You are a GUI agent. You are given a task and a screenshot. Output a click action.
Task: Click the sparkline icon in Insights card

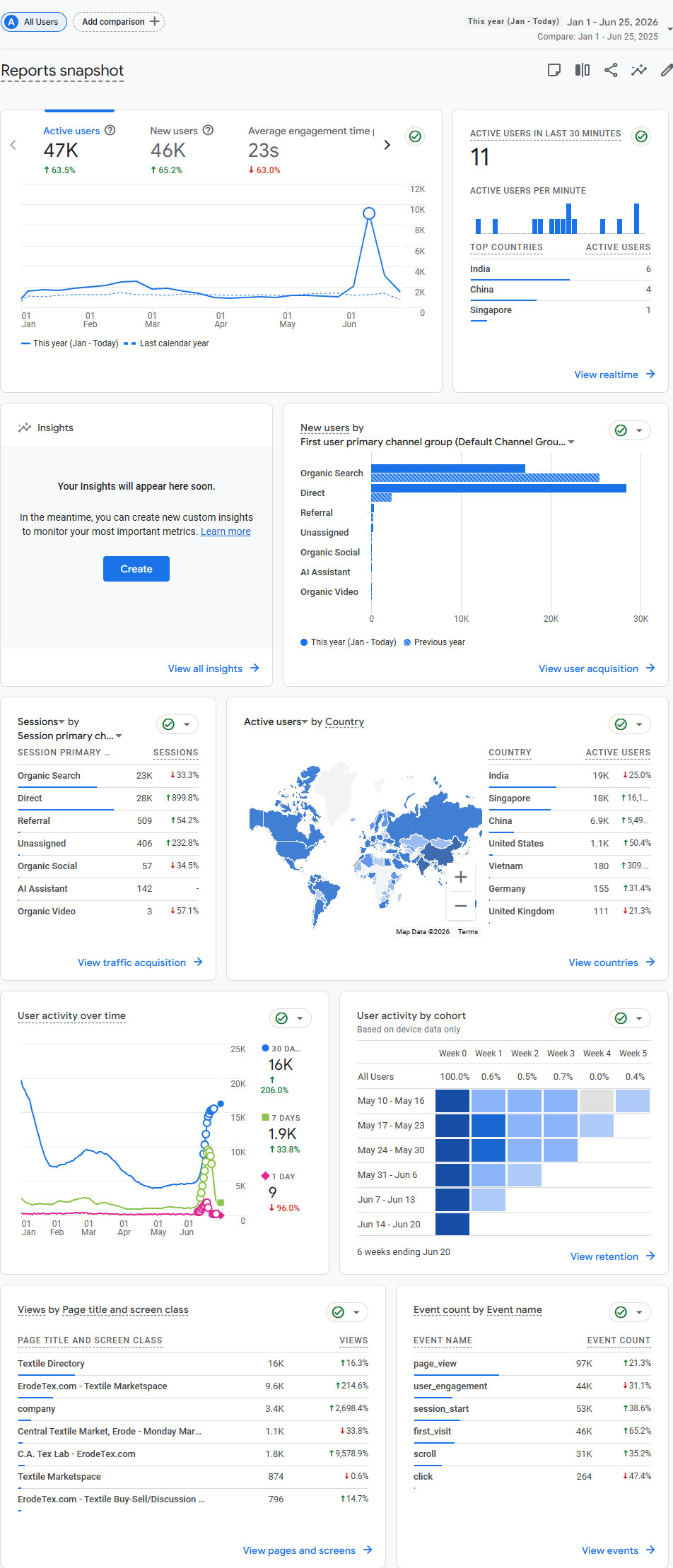click(25, 428)
